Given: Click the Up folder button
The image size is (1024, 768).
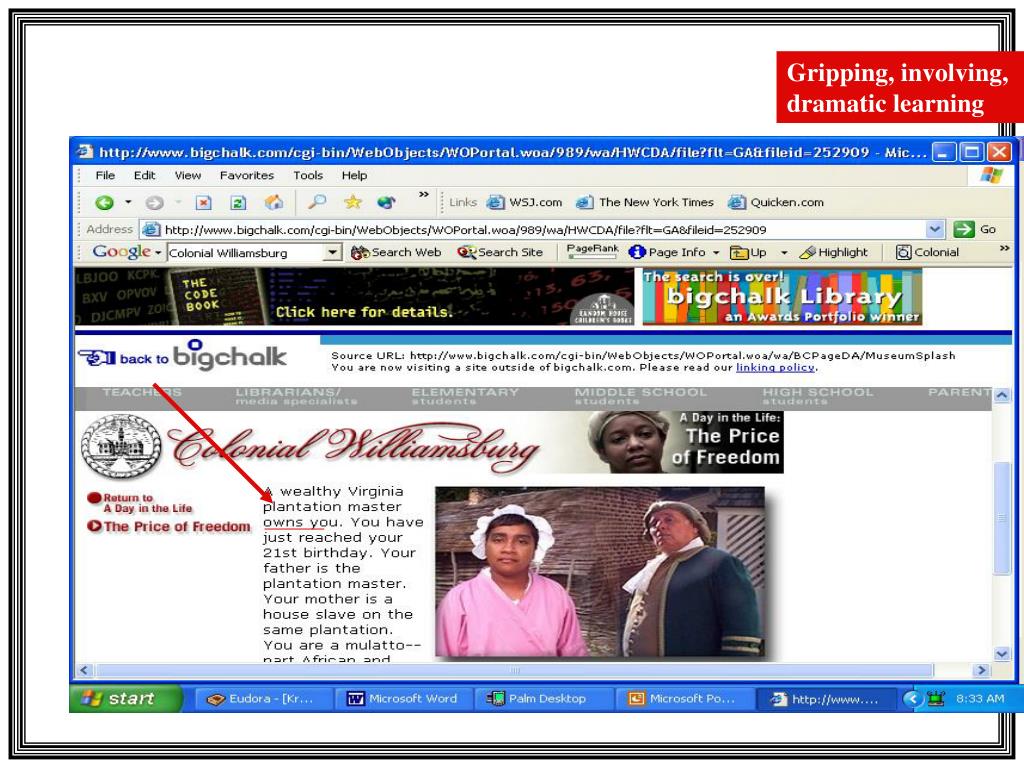Looking at the screenshot, I should point(748,252).
